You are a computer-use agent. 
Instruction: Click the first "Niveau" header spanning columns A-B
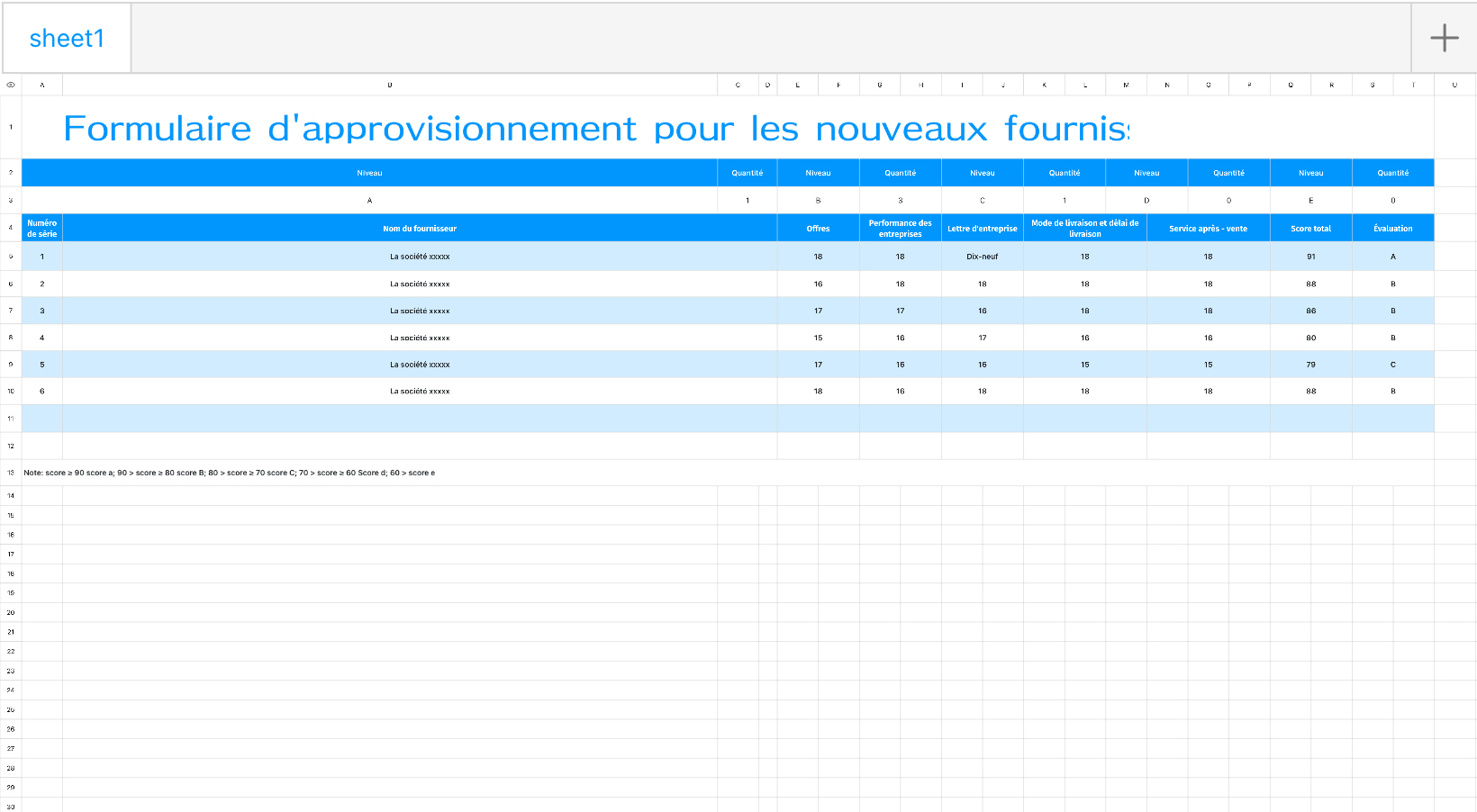(x=369, y=173)
